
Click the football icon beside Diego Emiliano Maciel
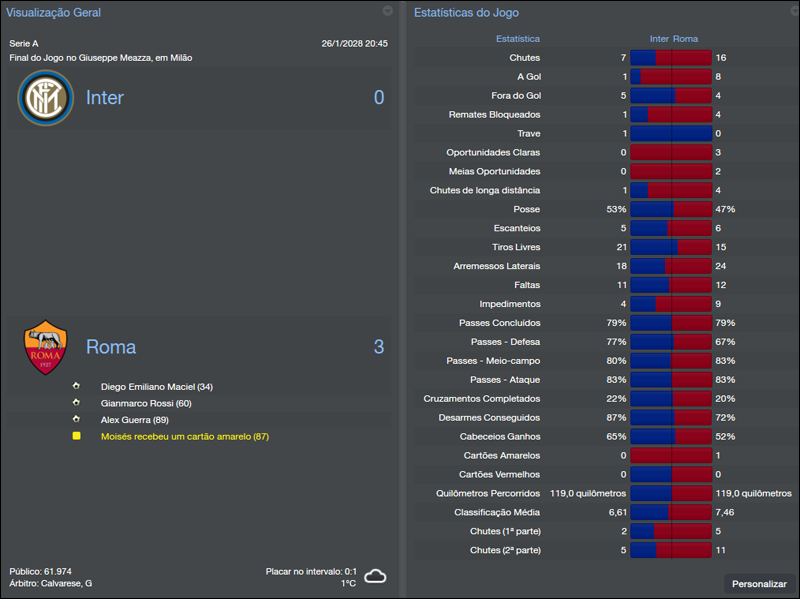pos(77,386)
